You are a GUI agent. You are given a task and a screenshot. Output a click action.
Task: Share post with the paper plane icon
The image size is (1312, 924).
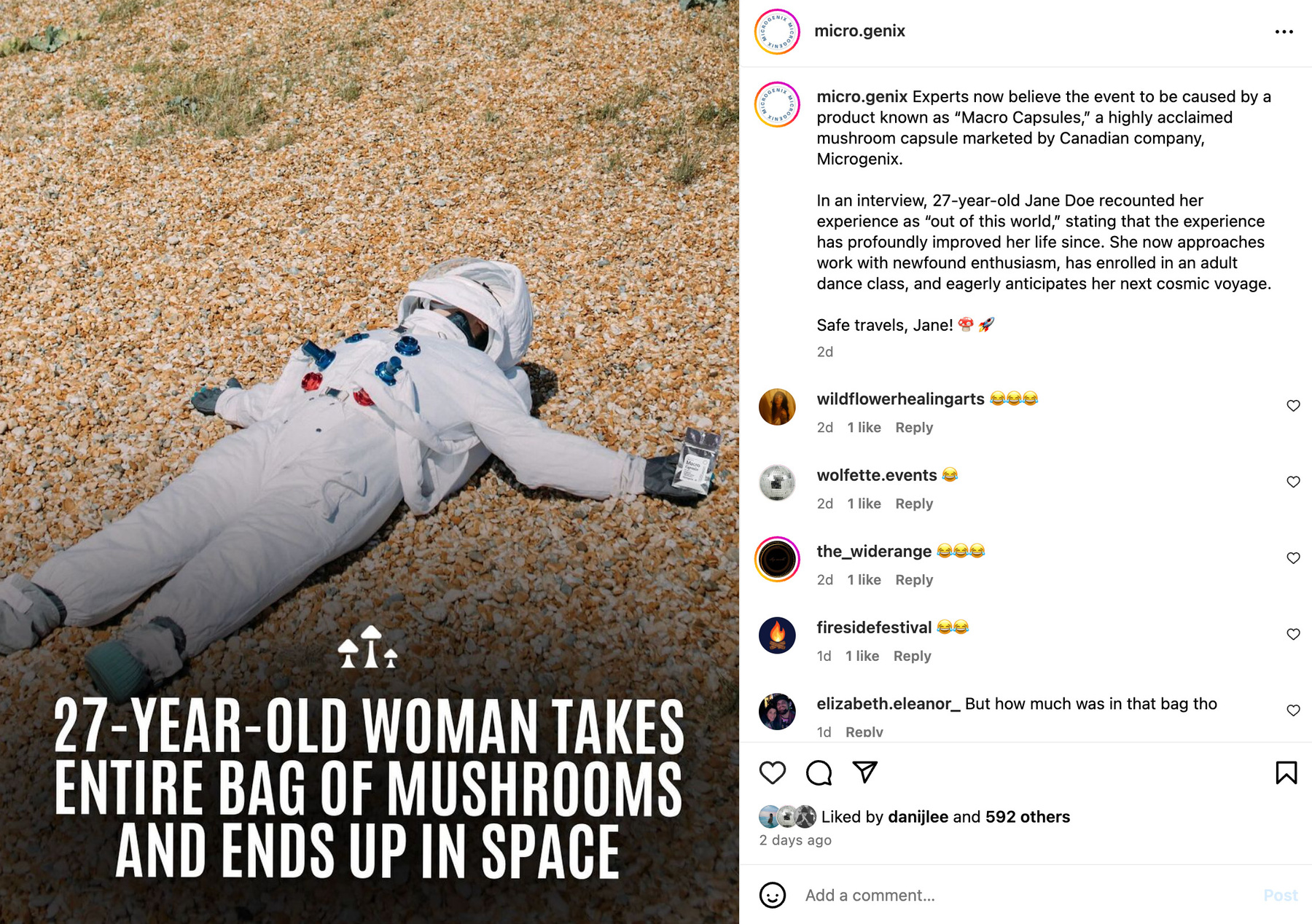pyautogui.click(x=864, y=772)
